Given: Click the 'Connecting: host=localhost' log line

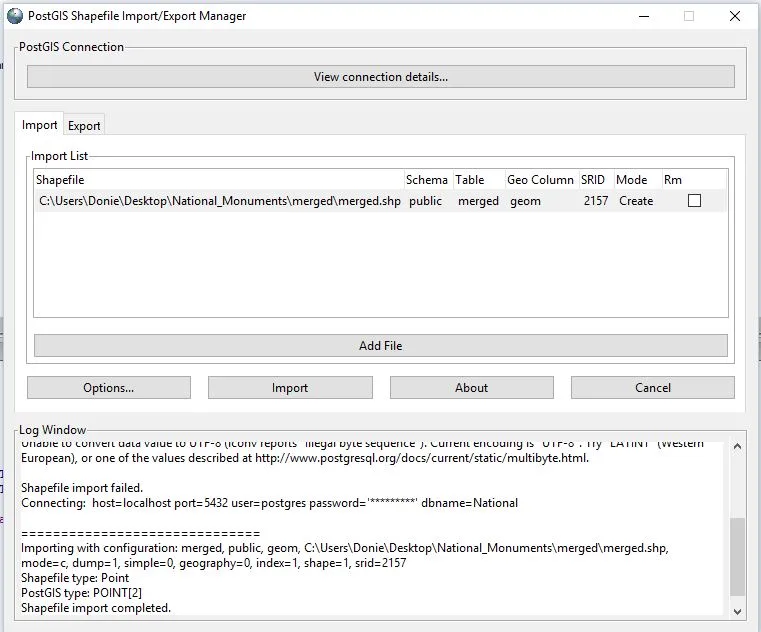Looking at the screenshot, I should (269, 503).
